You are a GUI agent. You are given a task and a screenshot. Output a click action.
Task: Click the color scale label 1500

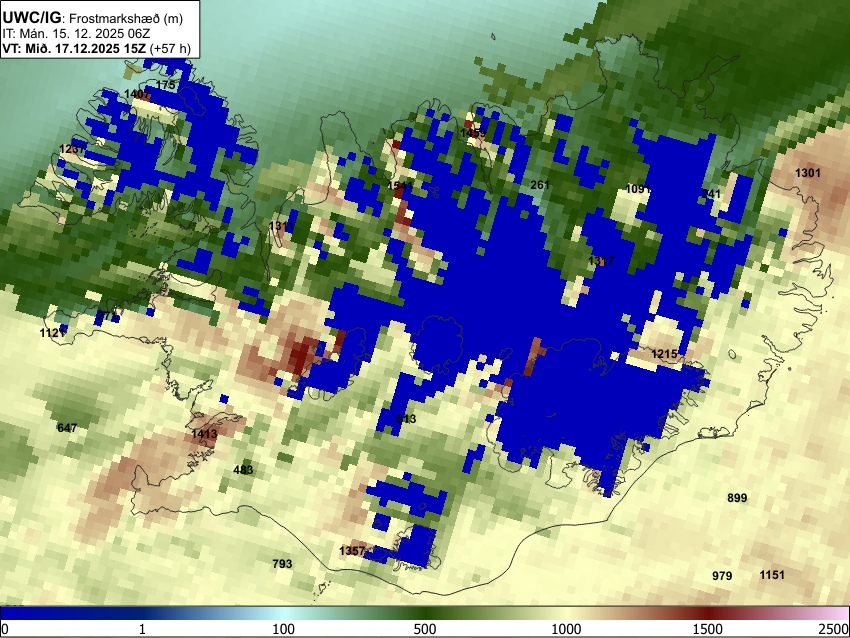(x=708, y=629)
